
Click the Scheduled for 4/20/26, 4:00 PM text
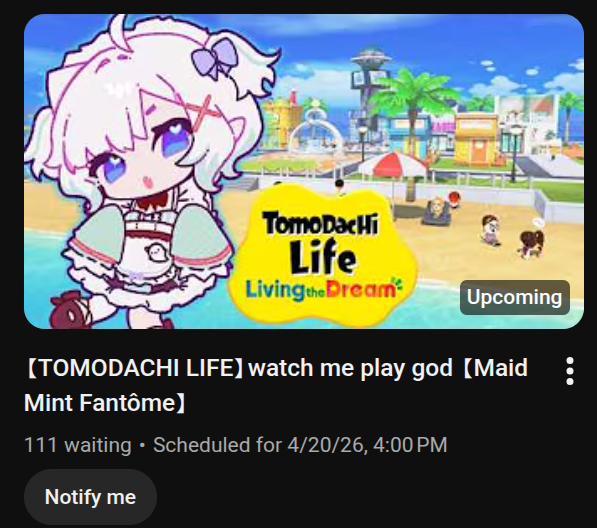[x=300, y=445]
